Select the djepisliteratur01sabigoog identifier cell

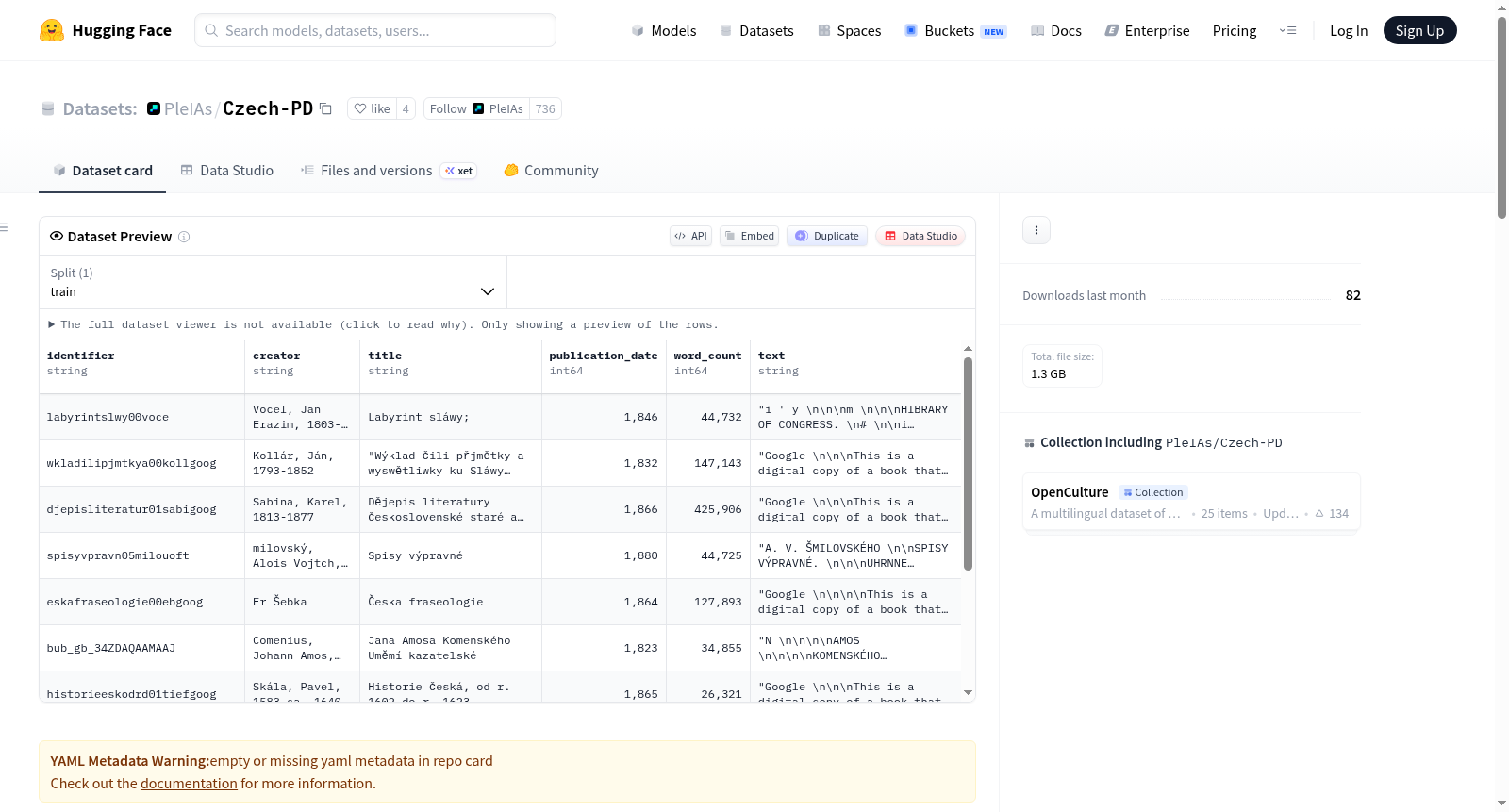(141, 510)
